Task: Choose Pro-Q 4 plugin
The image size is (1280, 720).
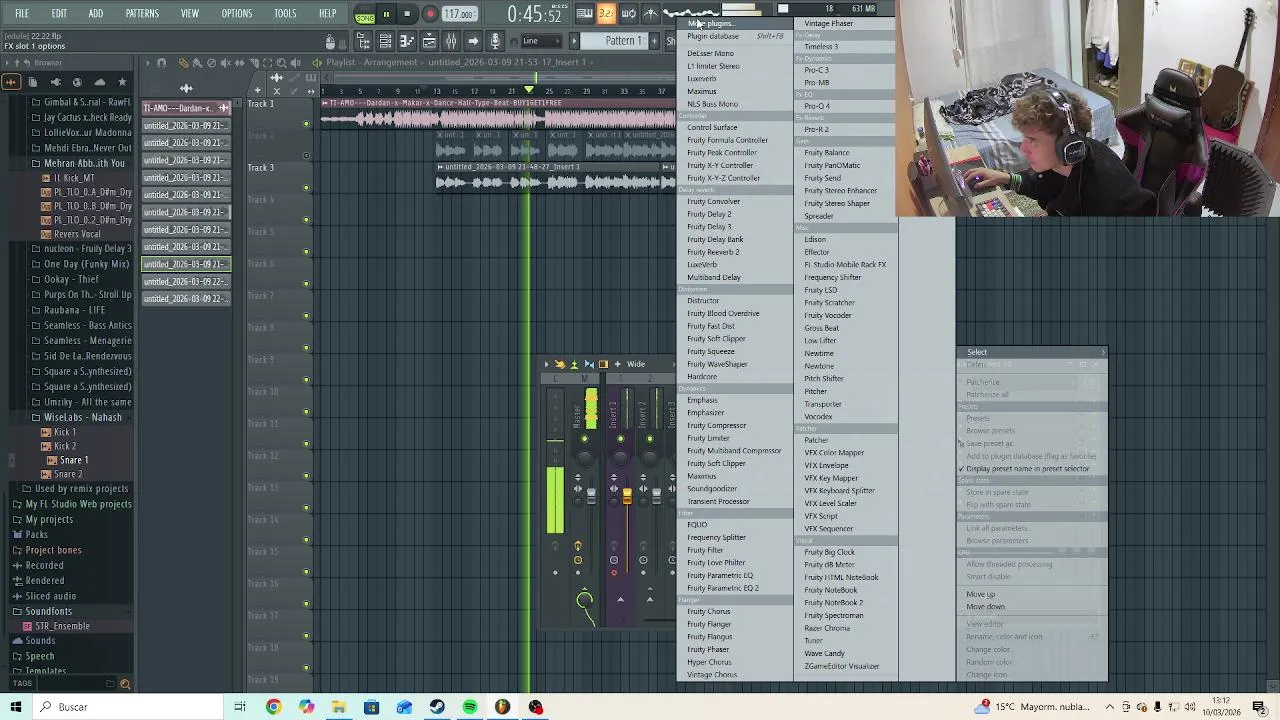Action: tap(817, 106)
